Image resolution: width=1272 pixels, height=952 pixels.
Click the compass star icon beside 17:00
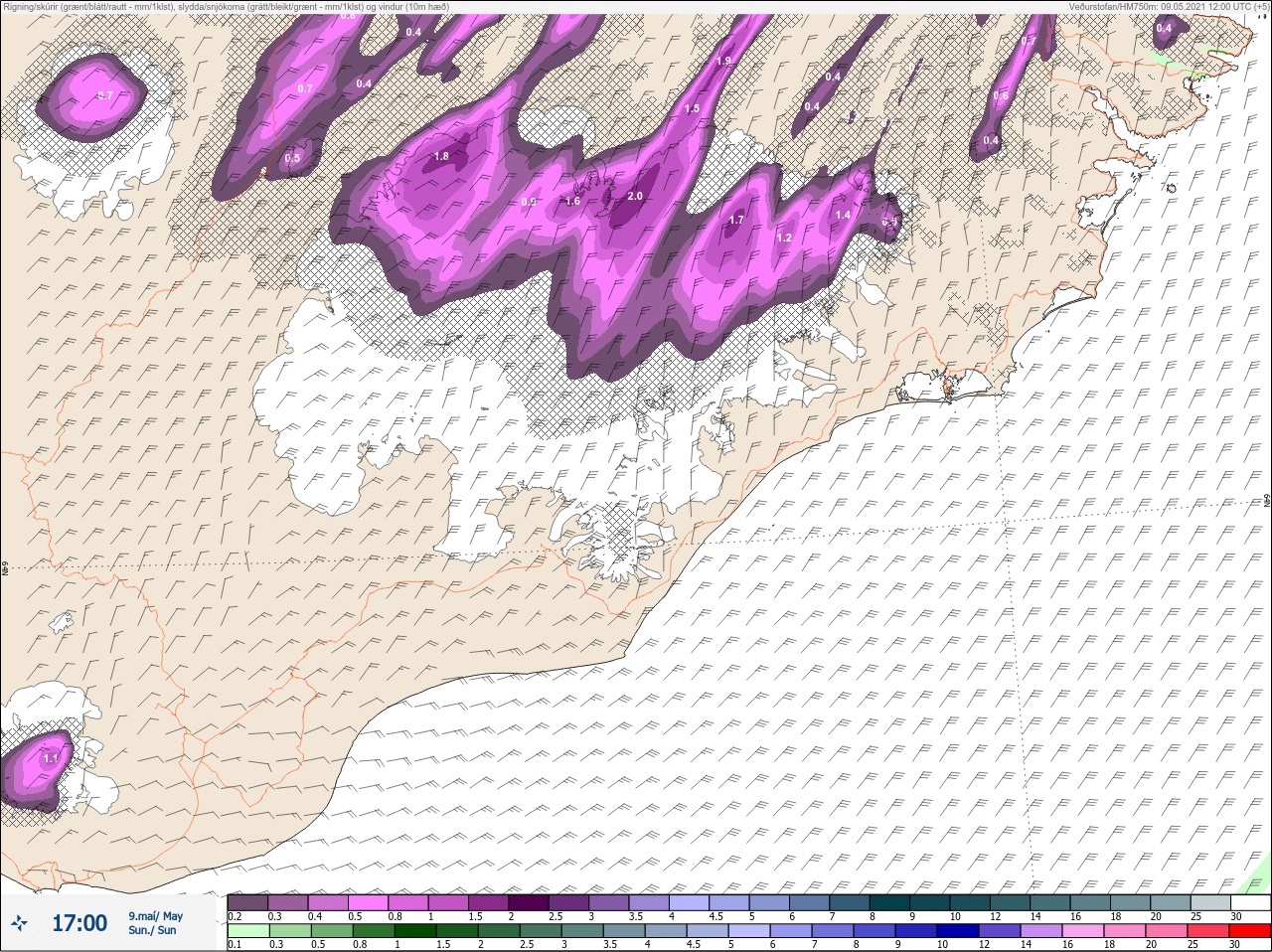coord(18,924)
